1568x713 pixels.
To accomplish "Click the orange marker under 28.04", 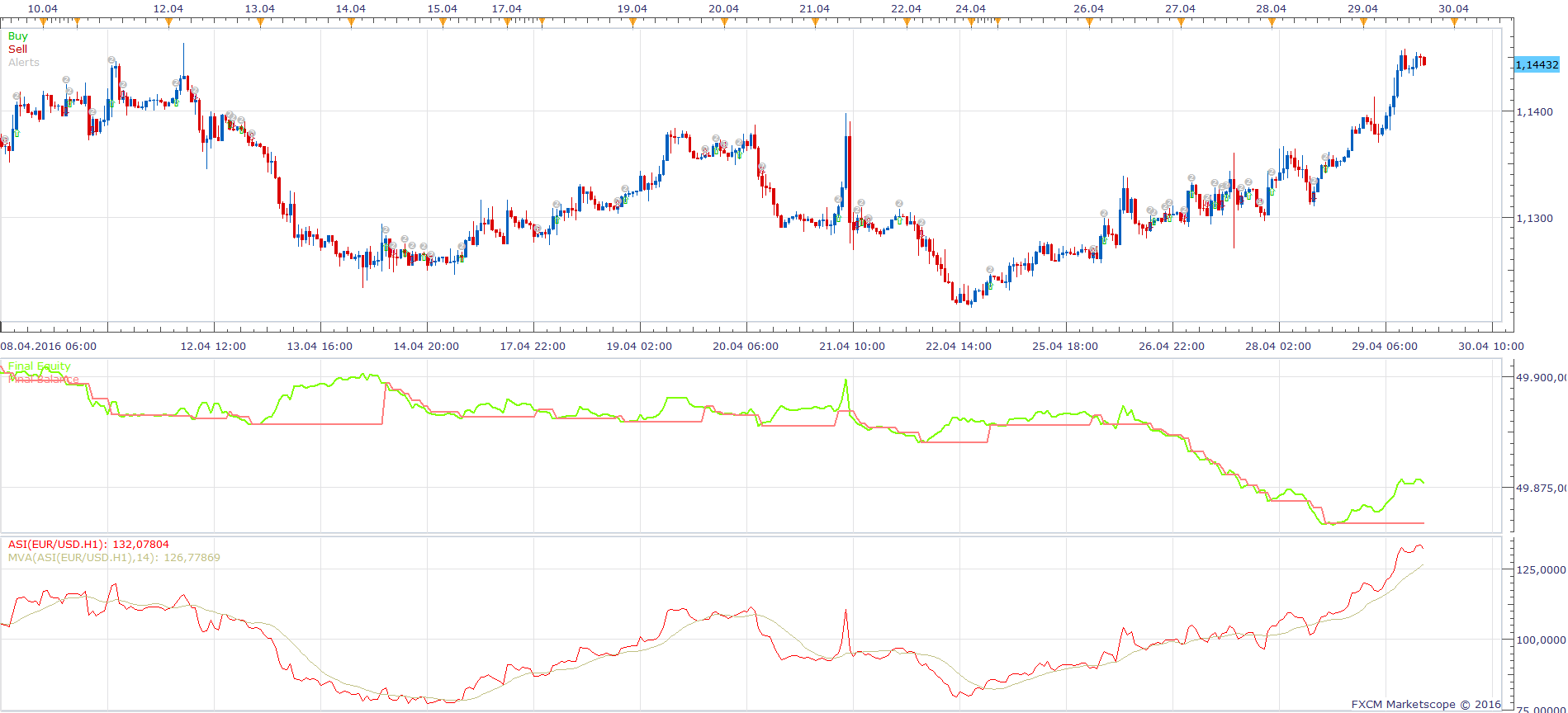I will [1272, 23].
